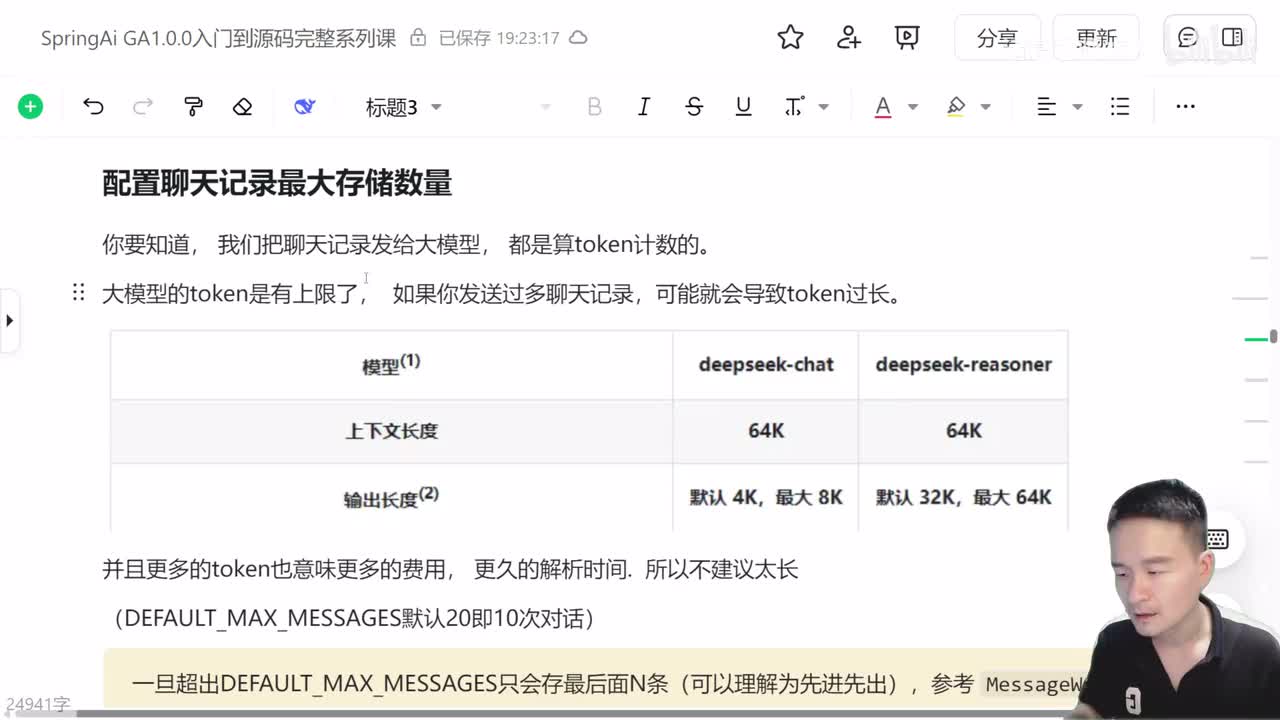Click the cloud sync status icon
Viewport: 1280px width, 720px height.
pyautogui.click(x=578, y=38)
